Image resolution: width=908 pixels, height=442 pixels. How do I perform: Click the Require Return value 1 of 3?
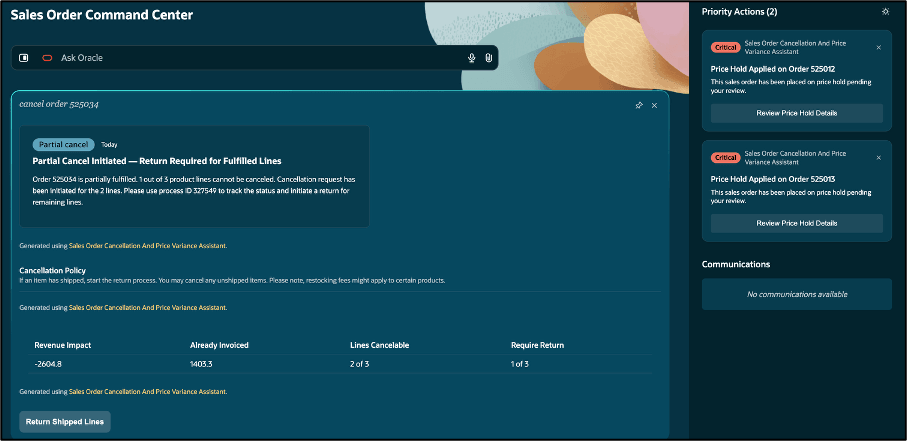519,364
